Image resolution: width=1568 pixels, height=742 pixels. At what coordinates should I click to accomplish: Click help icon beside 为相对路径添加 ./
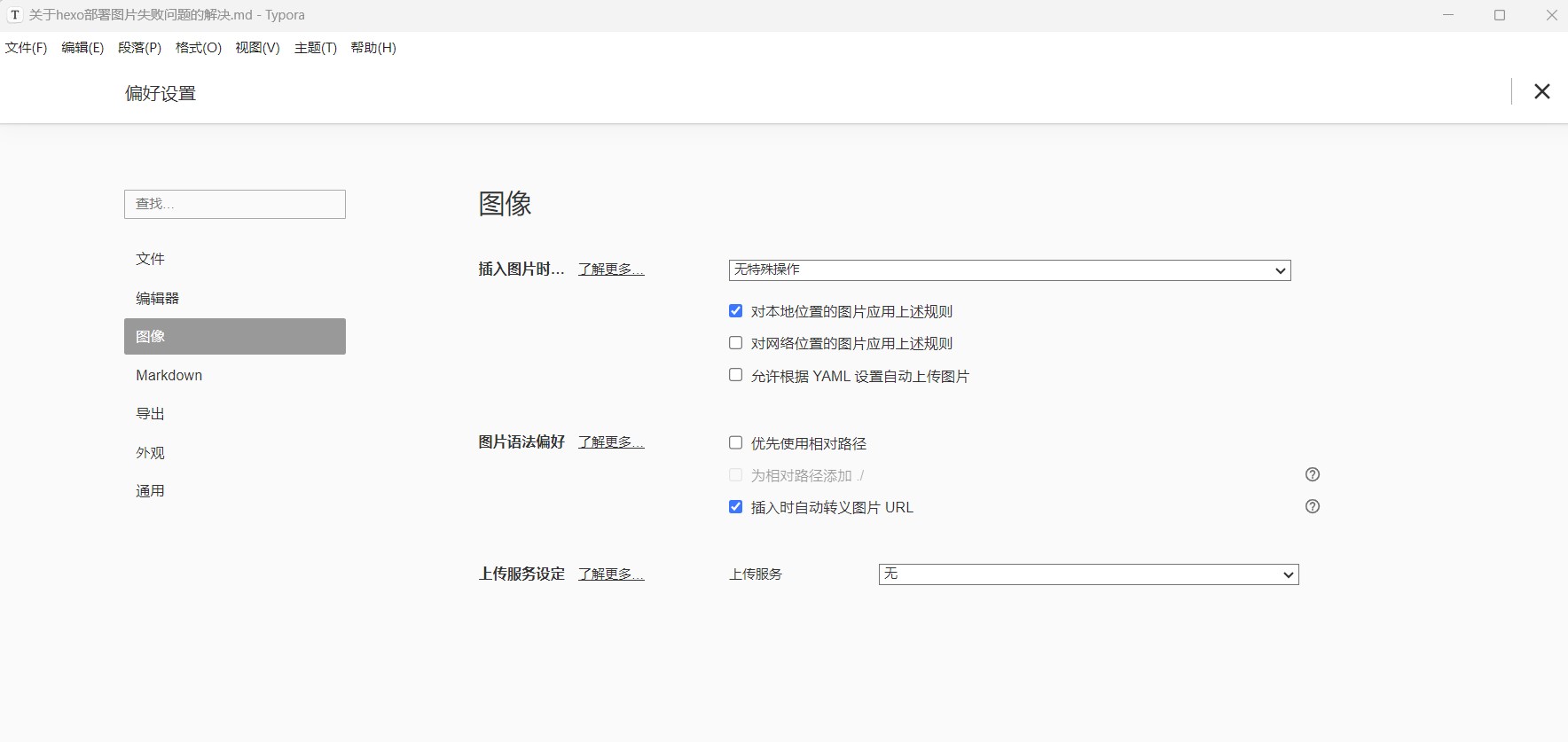1313,474
